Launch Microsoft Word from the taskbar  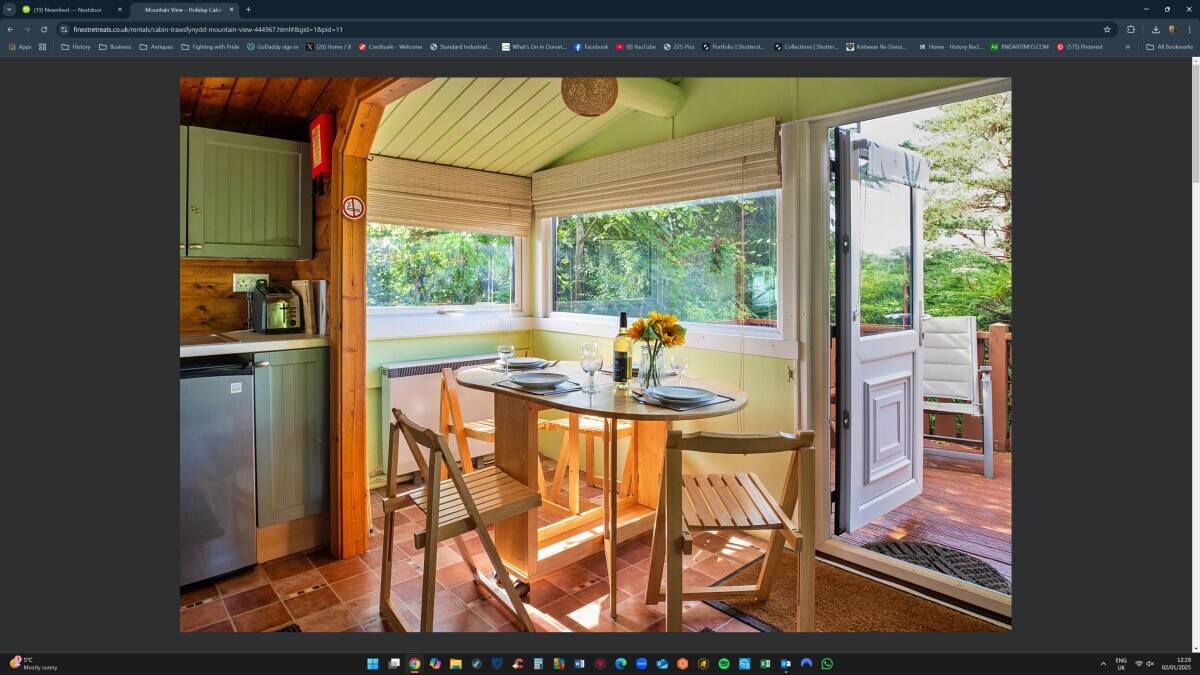point(579,663)
